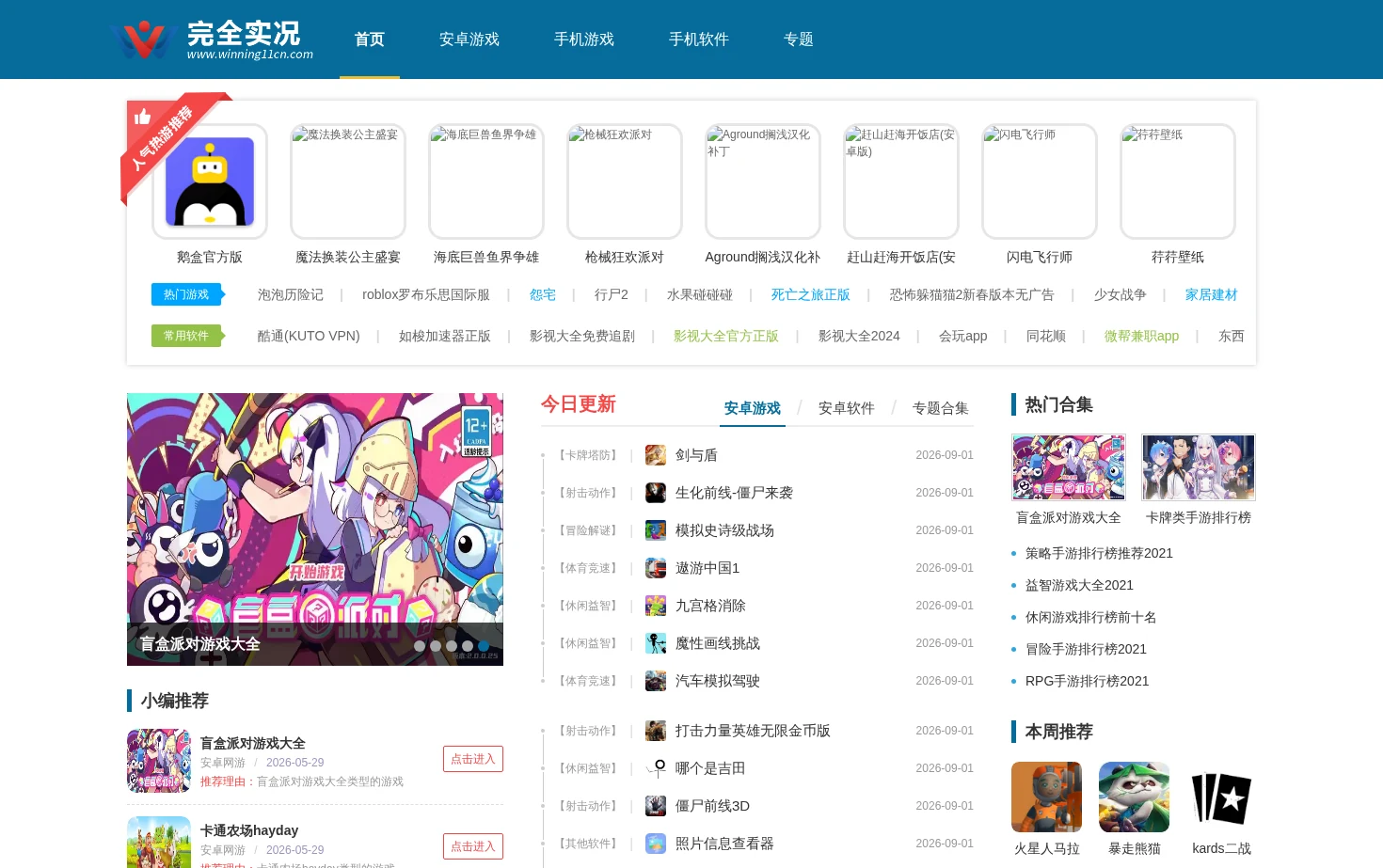
Task: Open the 荇荇壁纸 app thumbnail
Action: coord(1178,181)
